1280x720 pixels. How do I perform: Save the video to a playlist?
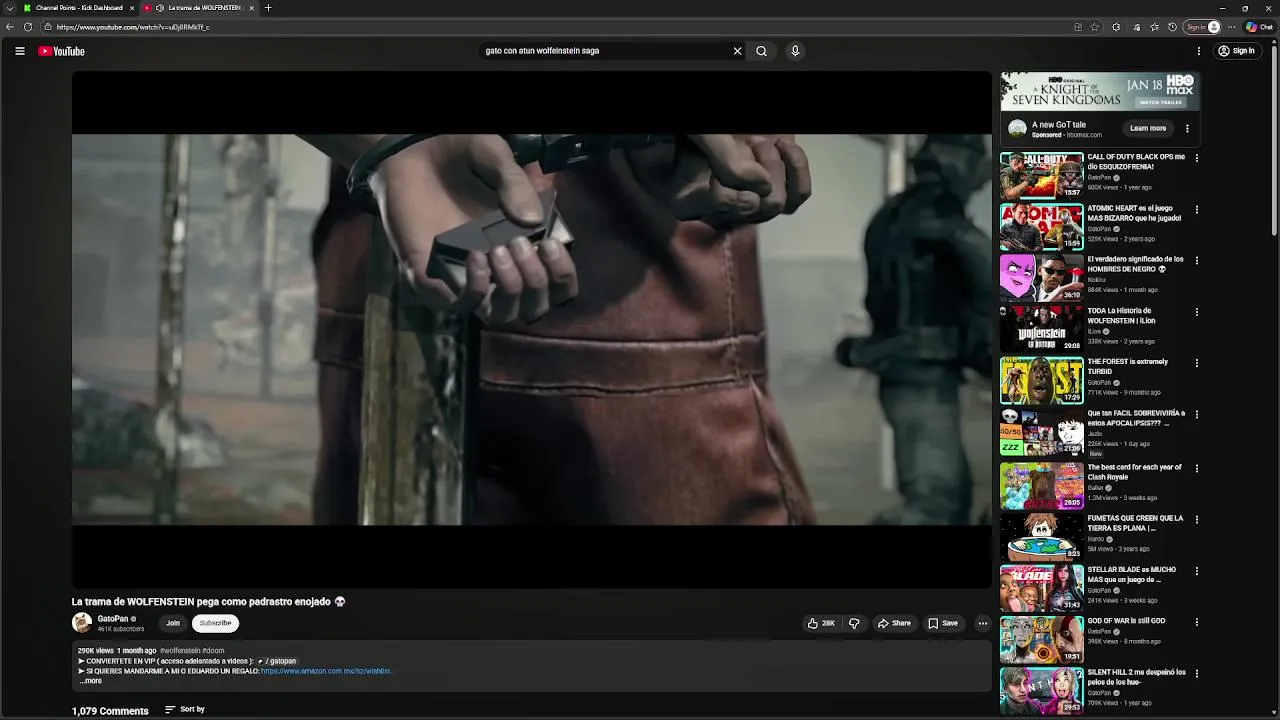pos(943,623)
